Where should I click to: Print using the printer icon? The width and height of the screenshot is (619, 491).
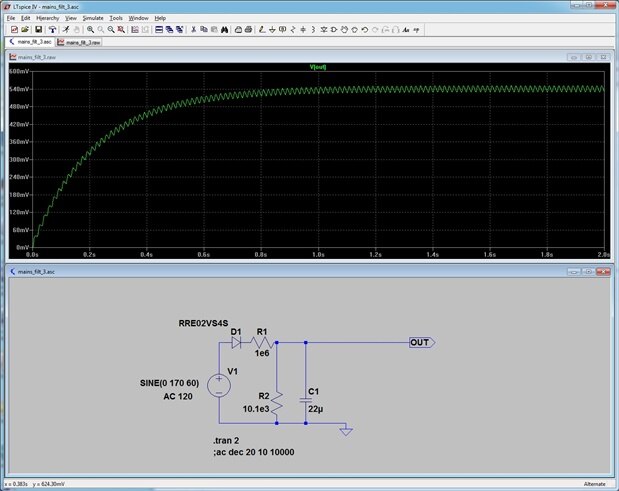249,30
